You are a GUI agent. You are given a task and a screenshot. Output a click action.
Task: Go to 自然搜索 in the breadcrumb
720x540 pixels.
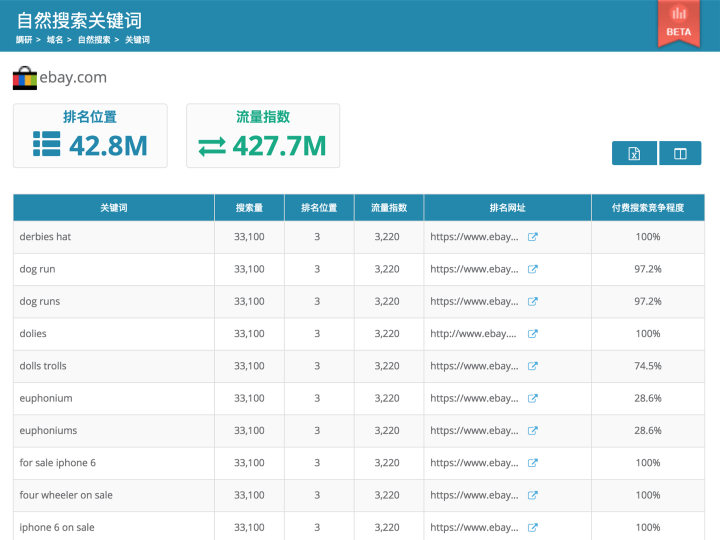click(94, 40)
